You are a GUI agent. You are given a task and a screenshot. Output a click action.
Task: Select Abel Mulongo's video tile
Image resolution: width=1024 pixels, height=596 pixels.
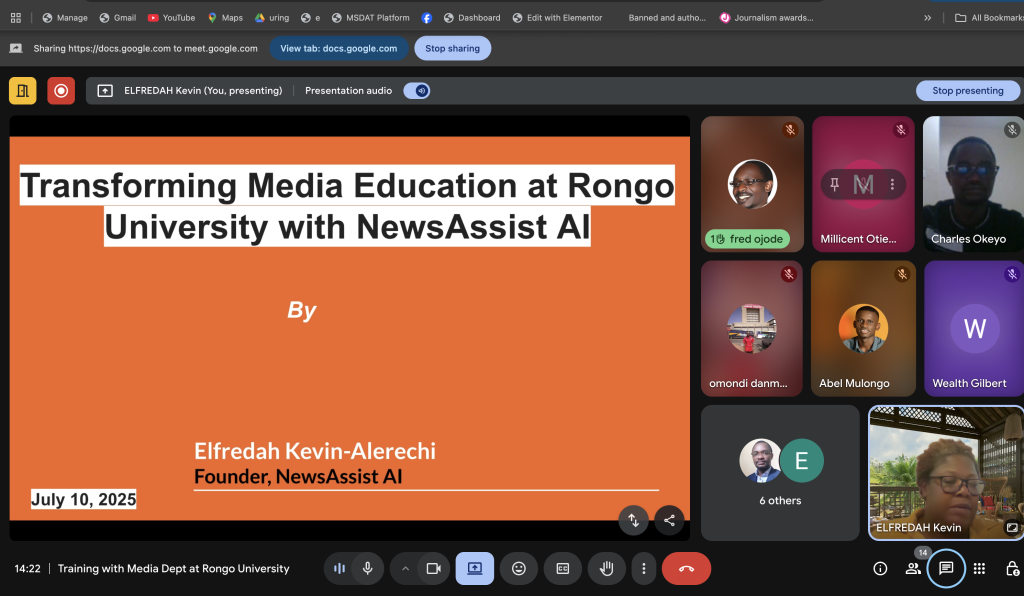point(863,328)
